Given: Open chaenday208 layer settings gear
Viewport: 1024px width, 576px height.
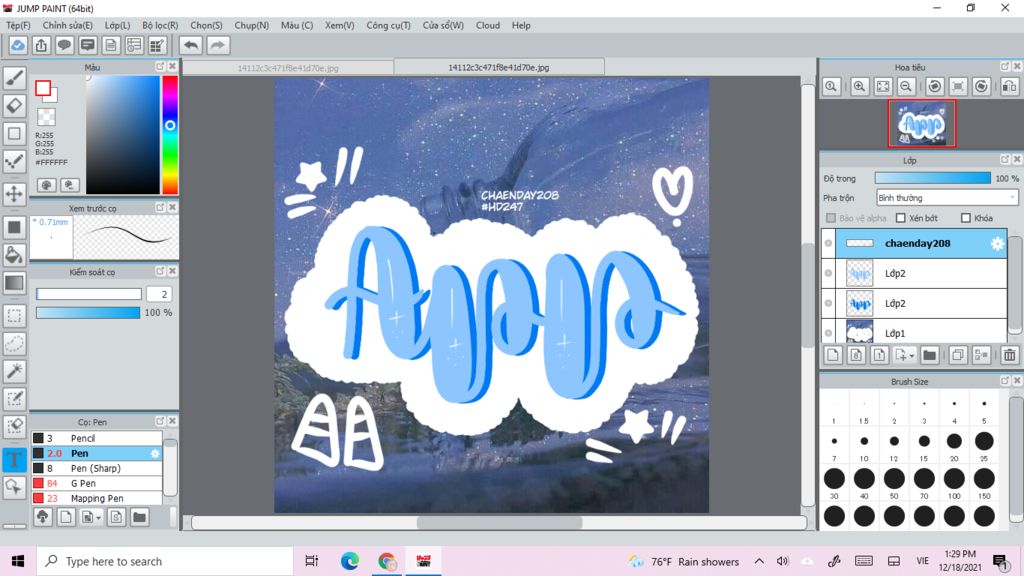Looking at the screenshot, I should click(997, 244).
